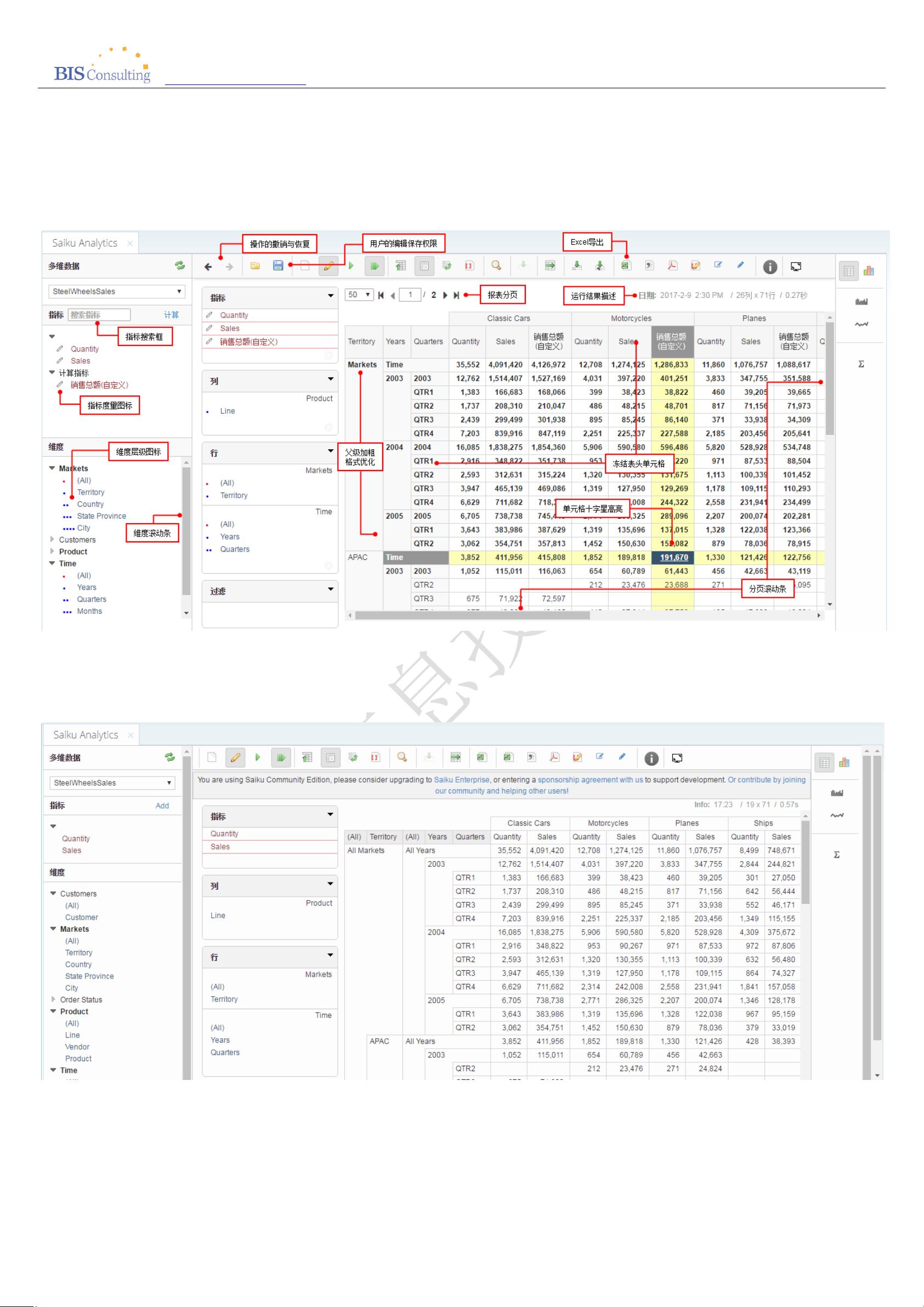Switch to chart mode in upper screenshot sidebar

[x=869, y=270]
